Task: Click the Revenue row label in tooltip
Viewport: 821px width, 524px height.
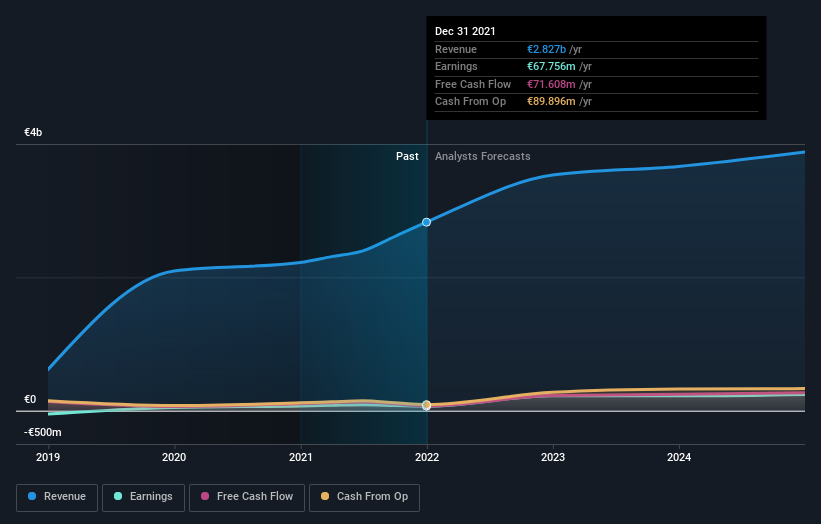Action: (456, 49)
